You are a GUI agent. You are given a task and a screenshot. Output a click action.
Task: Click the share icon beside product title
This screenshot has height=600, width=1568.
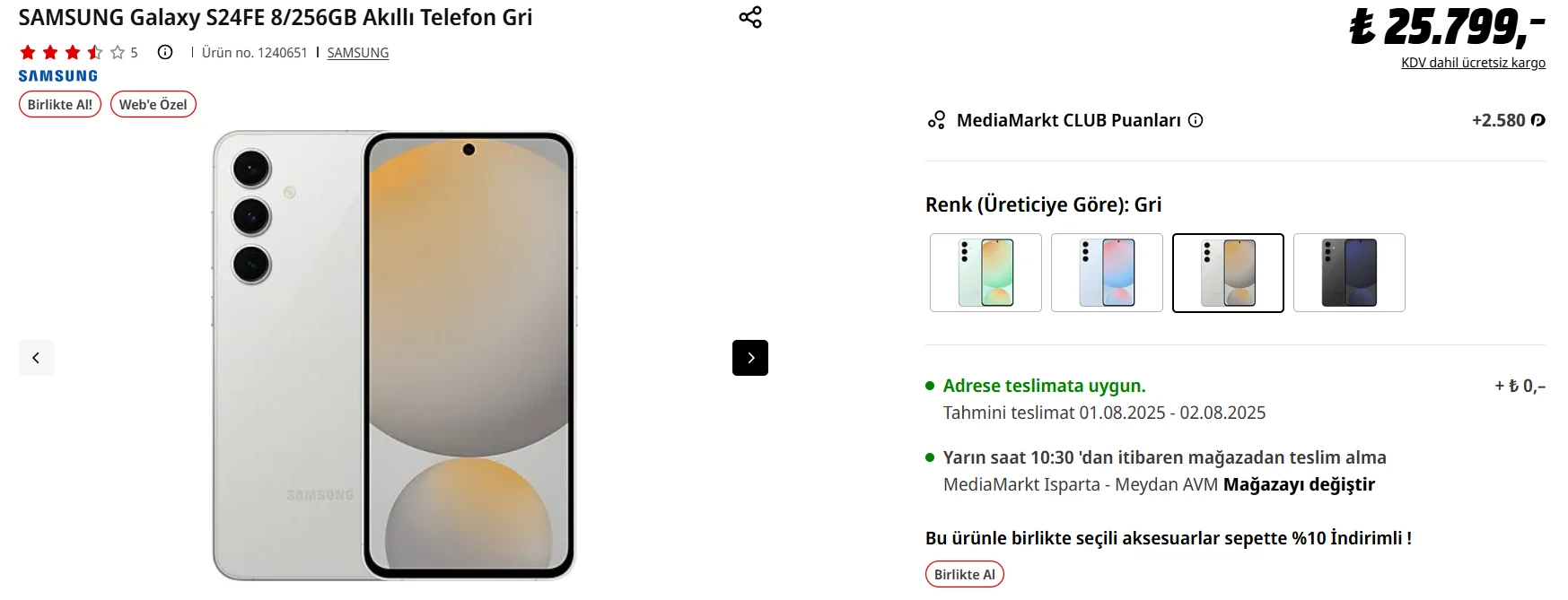(750, 17)
